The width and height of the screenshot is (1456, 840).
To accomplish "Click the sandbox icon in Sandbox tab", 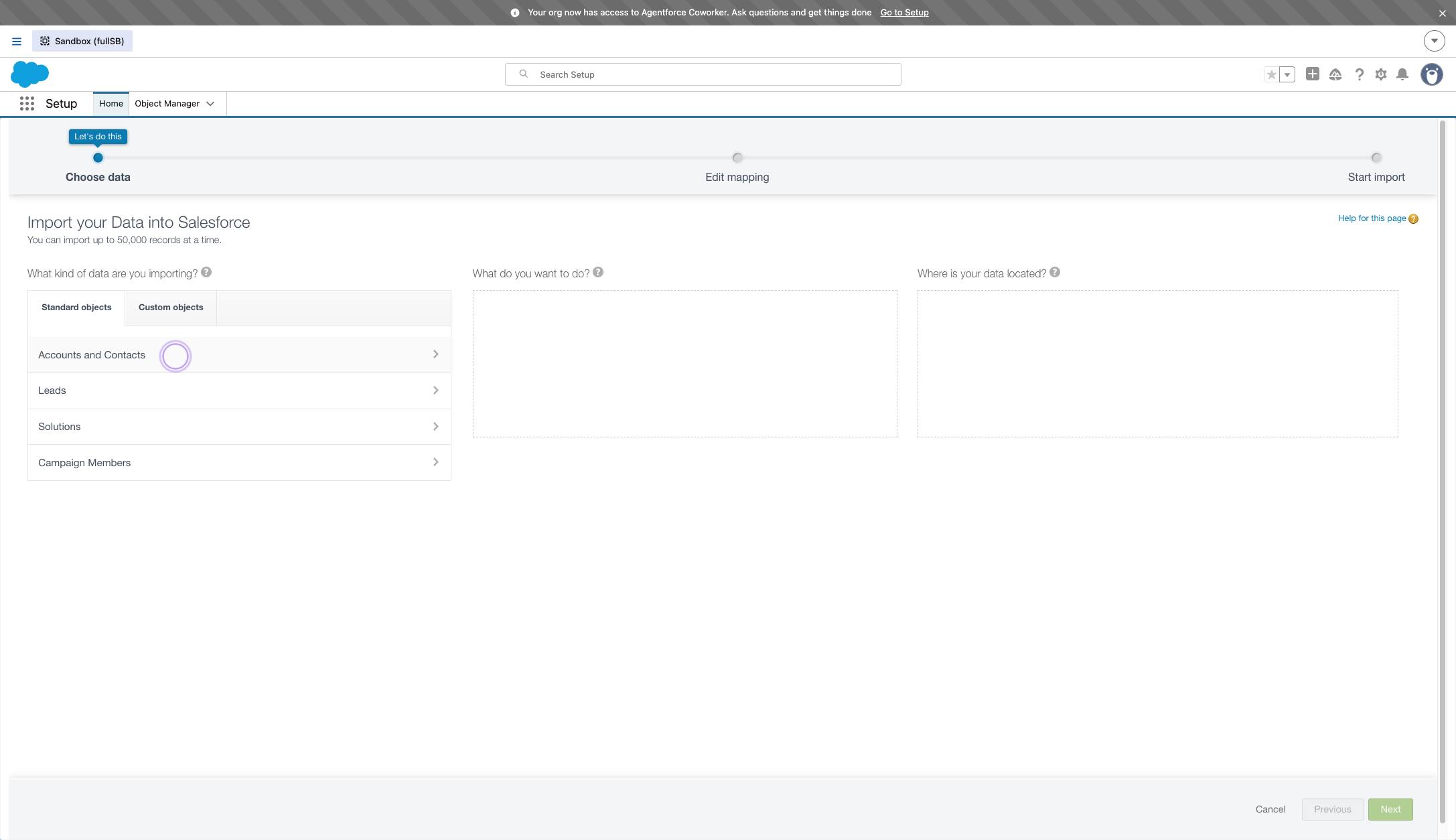I will click(x=45, y=41).
